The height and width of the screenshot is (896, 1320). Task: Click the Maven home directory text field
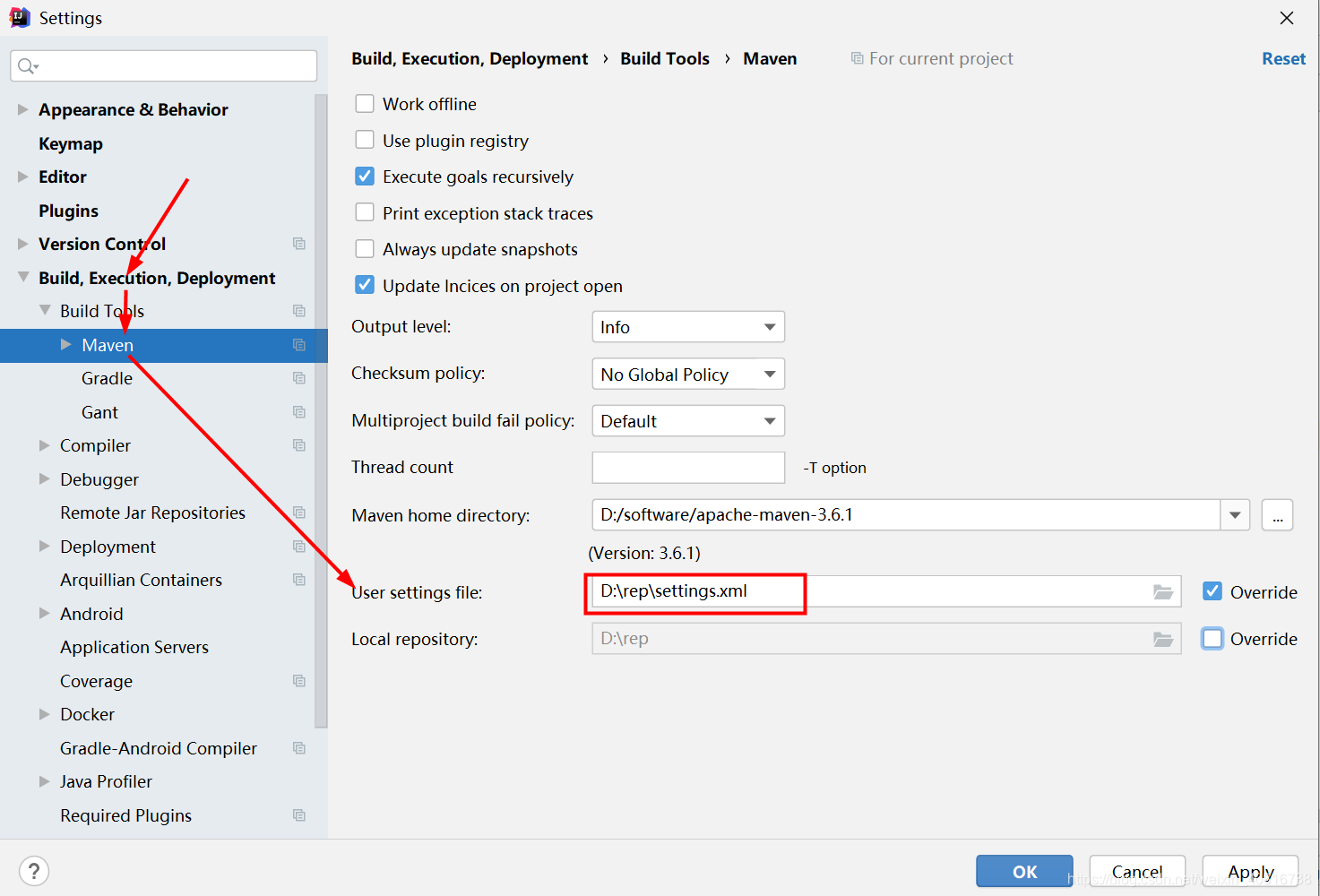pos(906,515)
